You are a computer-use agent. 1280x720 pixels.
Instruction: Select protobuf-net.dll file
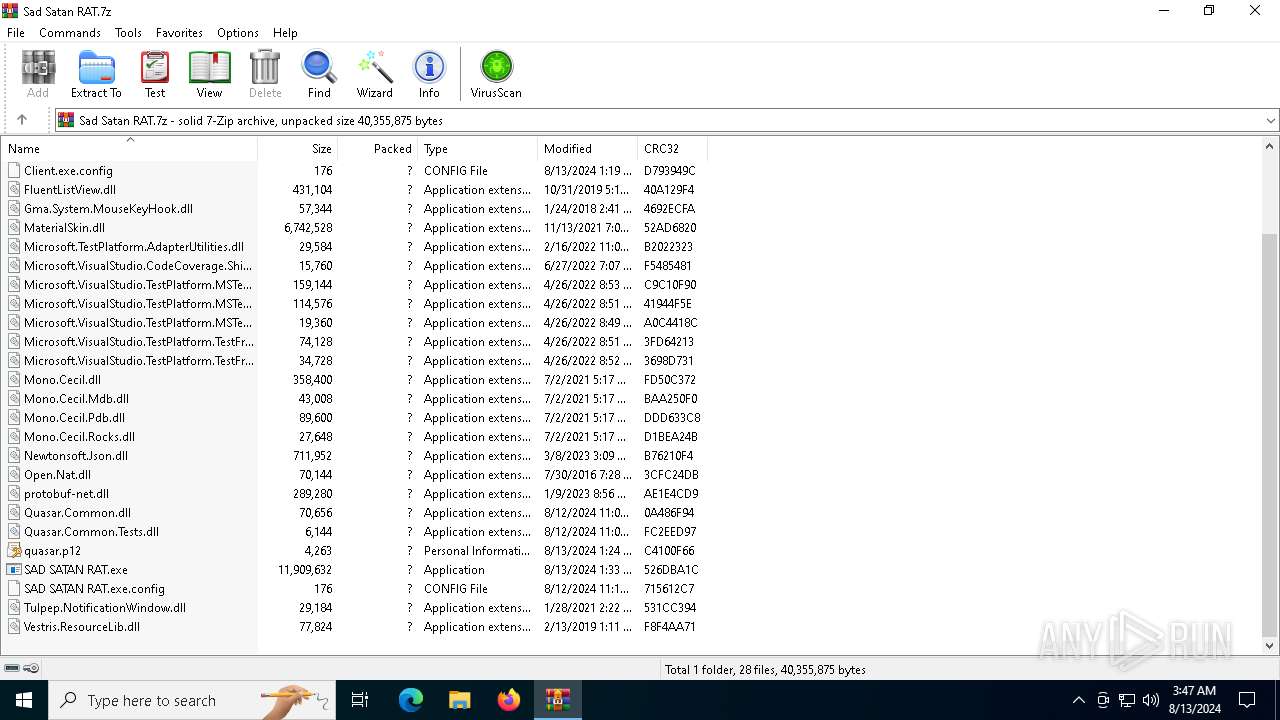[x=66, y=494]
